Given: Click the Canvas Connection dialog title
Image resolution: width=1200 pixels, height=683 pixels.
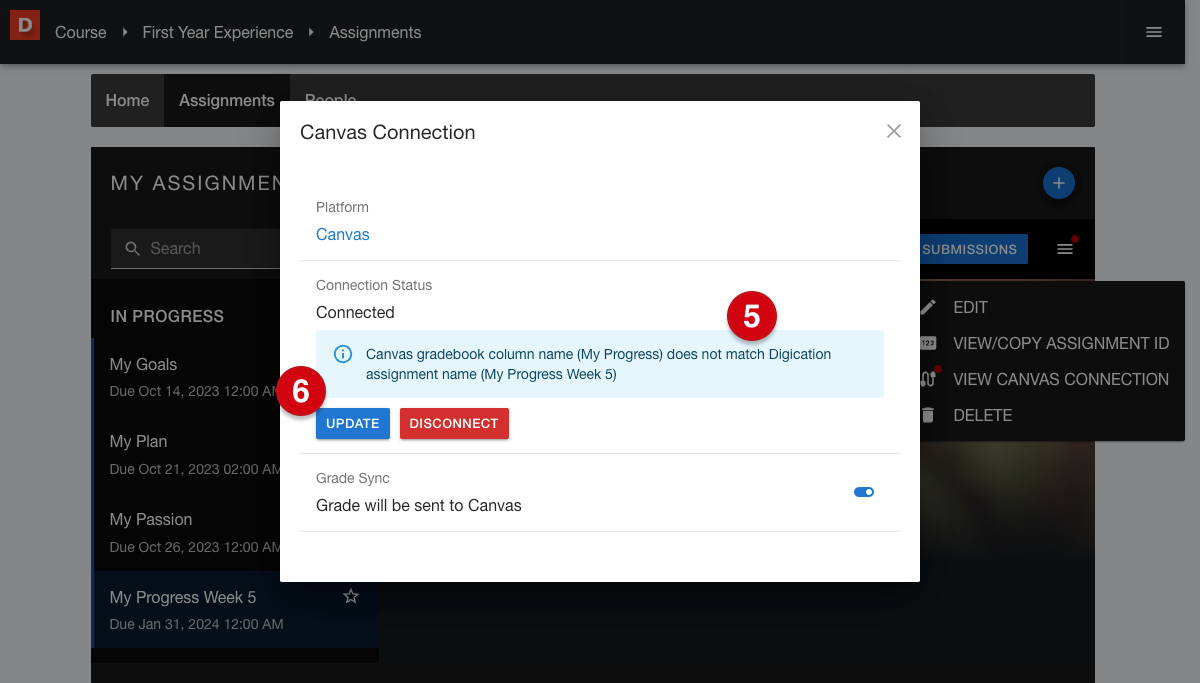Looking at the screenshot, I should point(388,132).
